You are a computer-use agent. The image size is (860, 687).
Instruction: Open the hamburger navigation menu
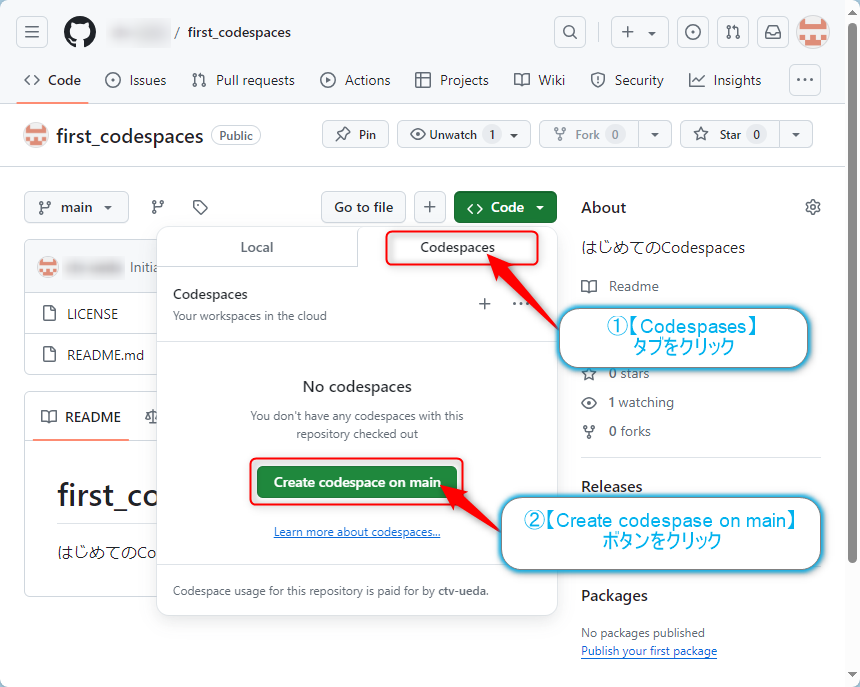click(x=32, y=32)
